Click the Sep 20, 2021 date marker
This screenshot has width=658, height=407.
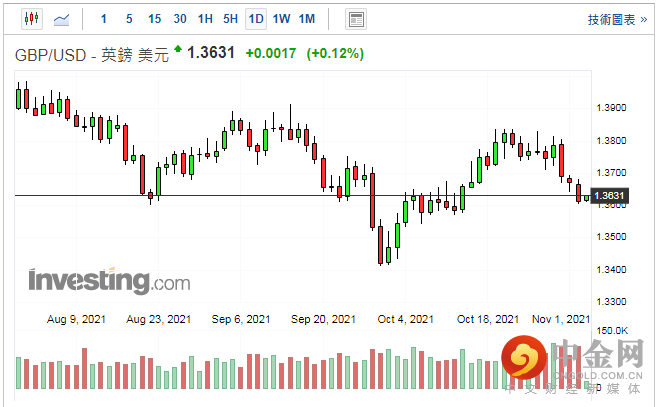coord(324,319)
